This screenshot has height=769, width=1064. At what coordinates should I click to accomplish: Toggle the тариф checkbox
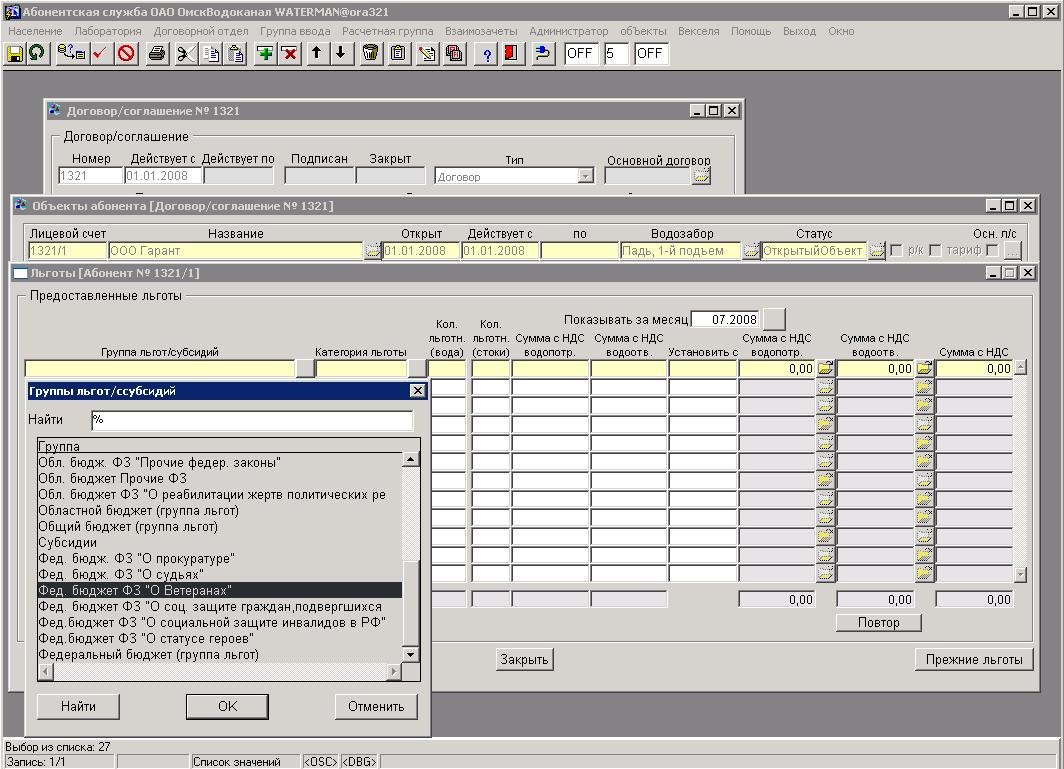click(935, 250)
